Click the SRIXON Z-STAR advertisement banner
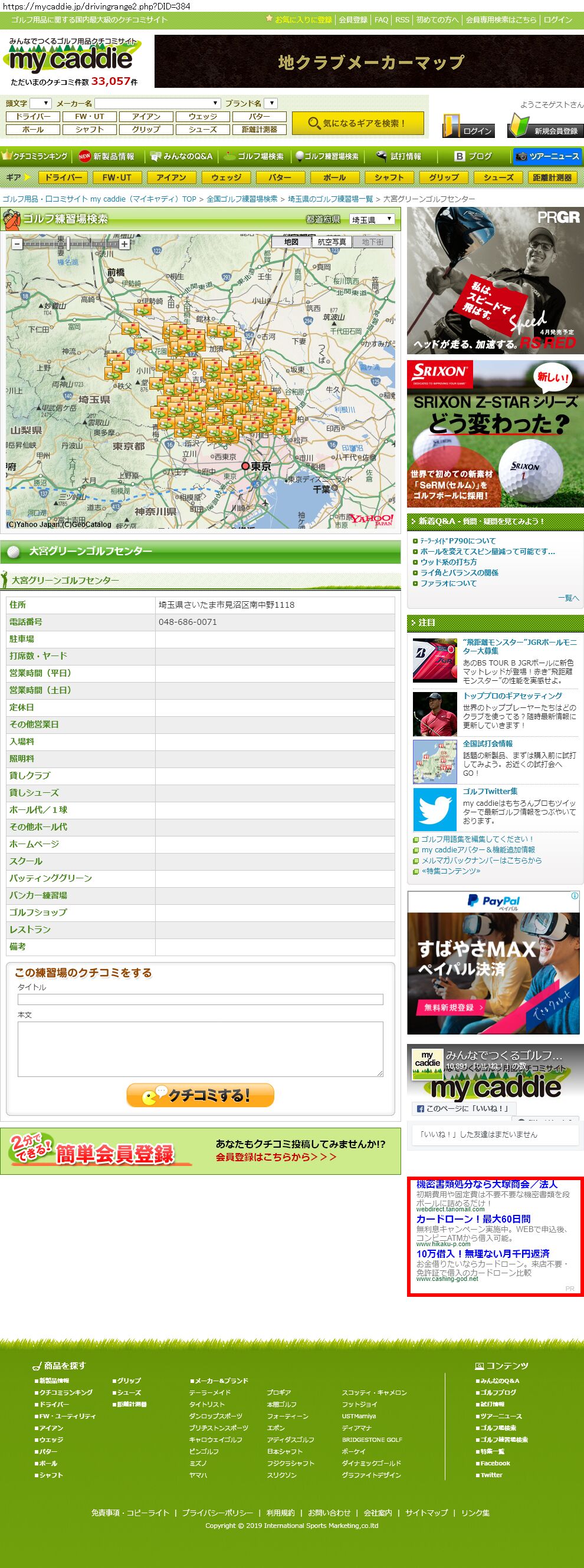Screen dimensions: 584x1568 tap(495, 434)
